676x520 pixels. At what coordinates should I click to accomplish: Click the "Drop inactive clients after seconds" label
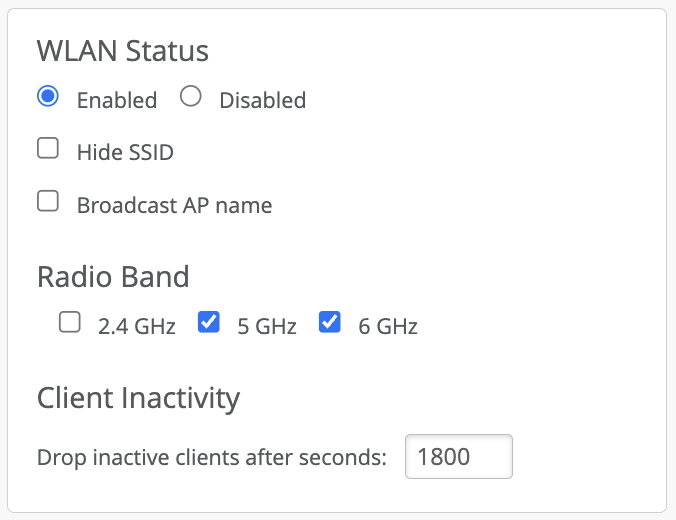pos(211,458)
